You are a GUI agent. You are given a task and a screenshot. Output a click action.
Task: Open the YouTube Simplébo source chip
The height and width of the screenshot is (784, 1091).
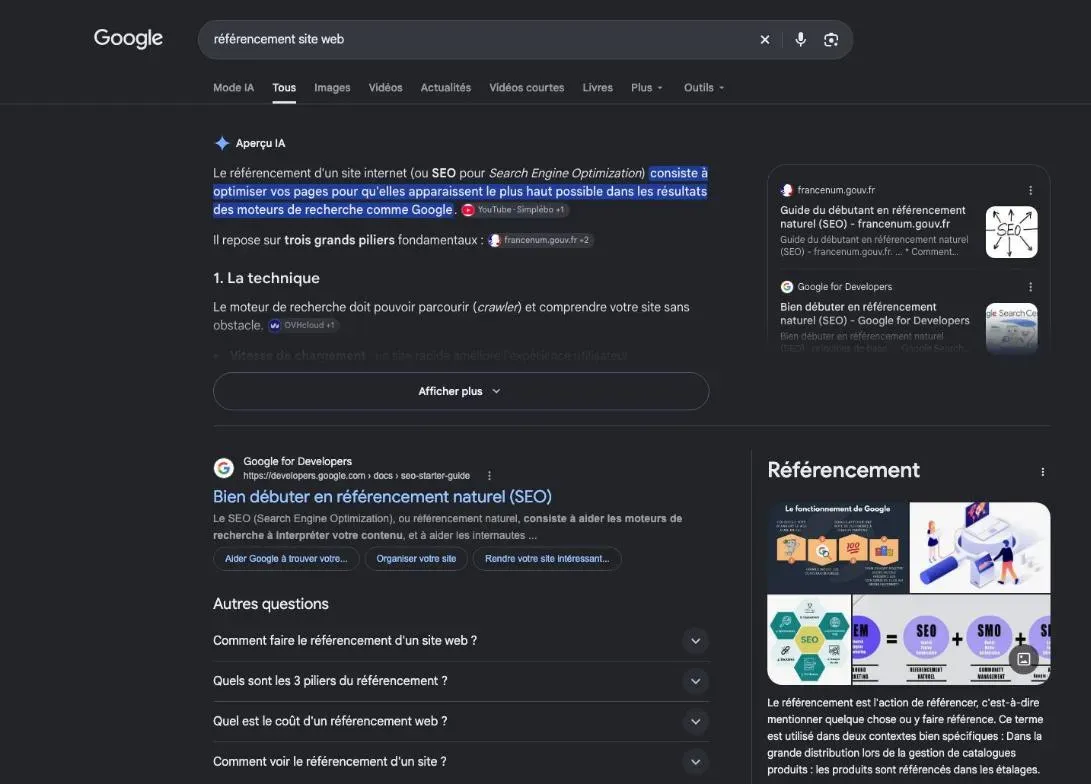pyautogui.click(x=515, y=209)
